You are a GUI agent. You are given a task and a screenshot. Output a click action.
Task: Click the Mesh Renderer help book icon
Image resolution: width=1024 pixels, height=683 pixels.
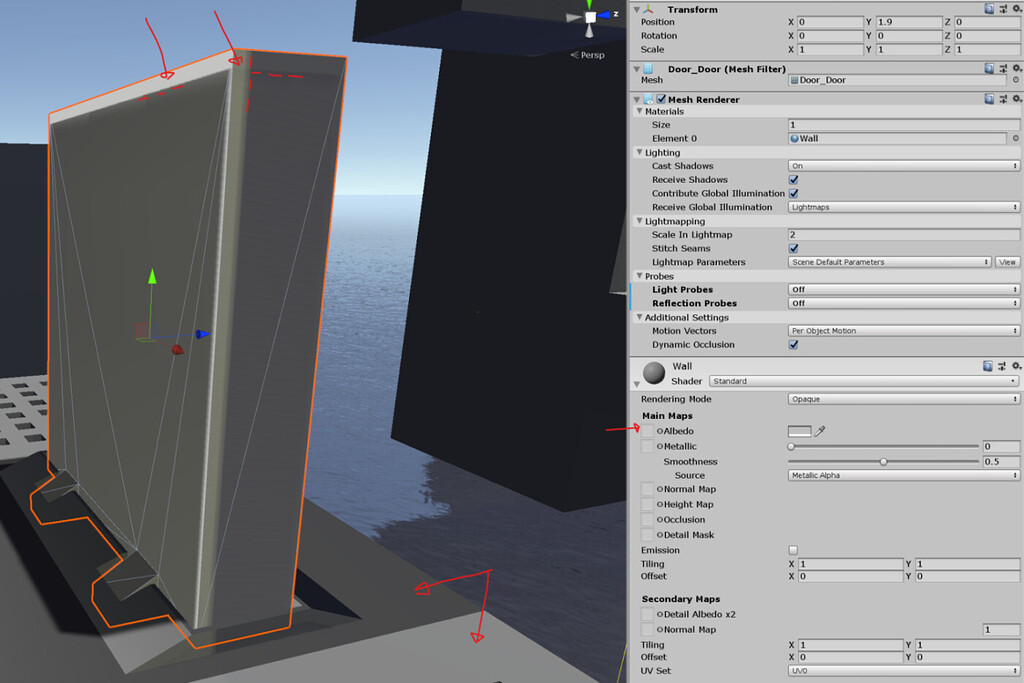989,99
